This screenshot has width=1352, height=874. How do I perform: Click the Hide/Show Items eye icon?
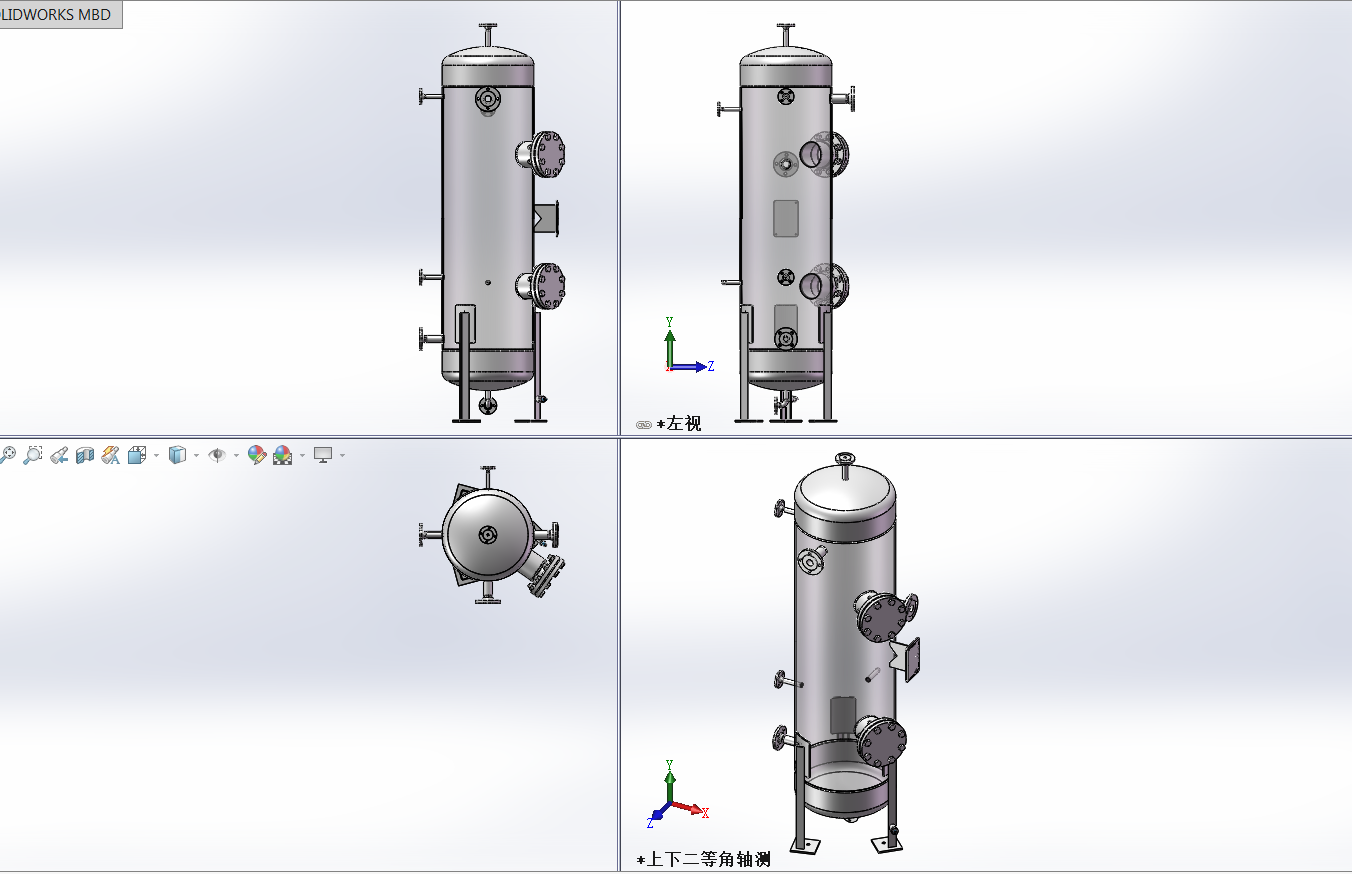tap(217, 455)
